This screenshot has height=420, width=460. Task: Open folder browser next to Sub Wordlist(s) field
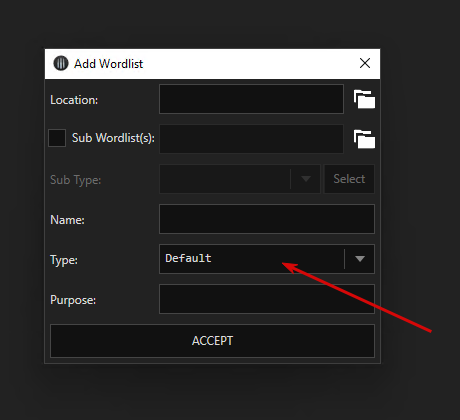364,139
